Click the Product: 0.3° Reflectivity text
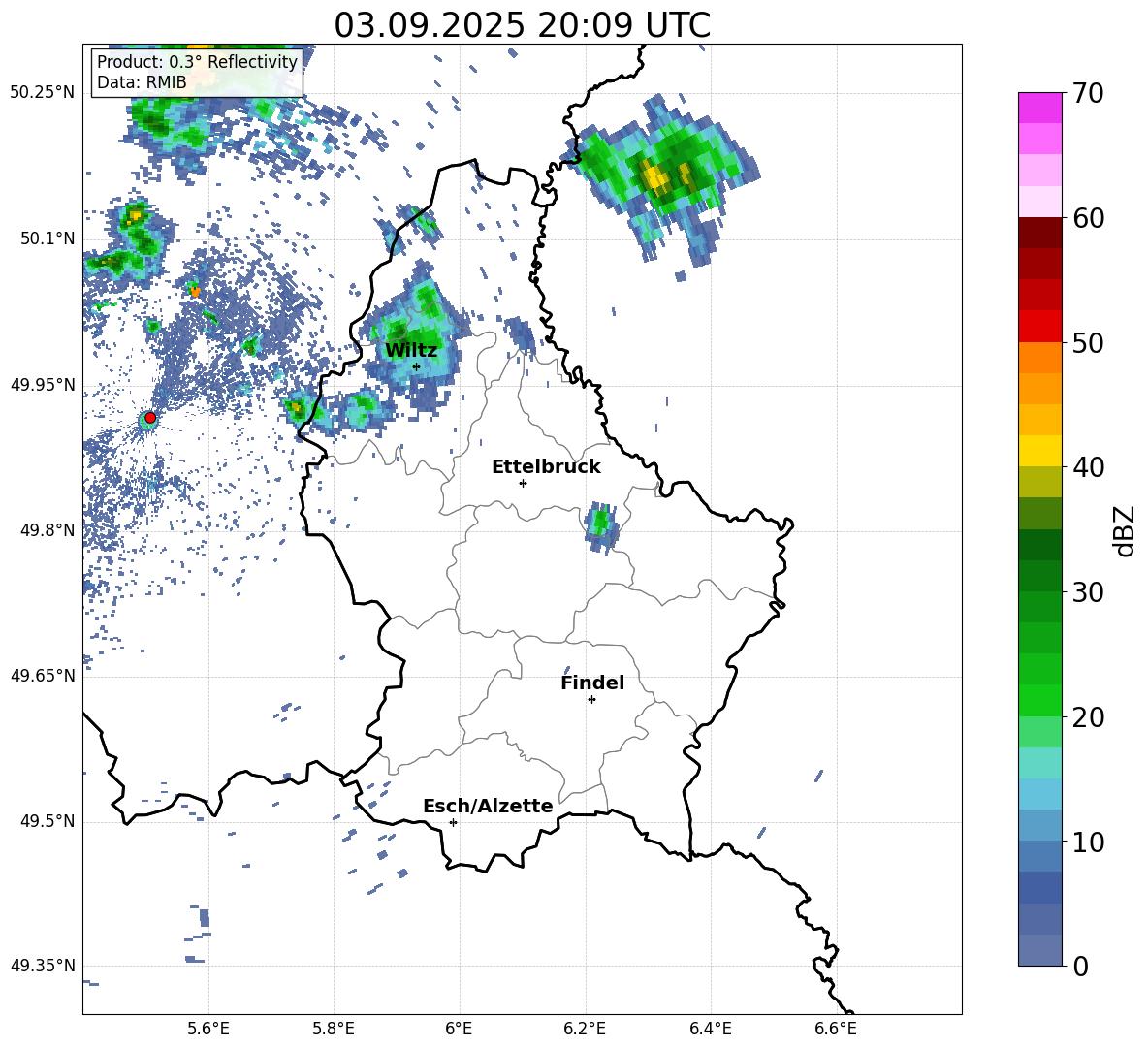The width and height of the screenshot is (1148, 1048). pyautogui.click(x=197, y=61)
